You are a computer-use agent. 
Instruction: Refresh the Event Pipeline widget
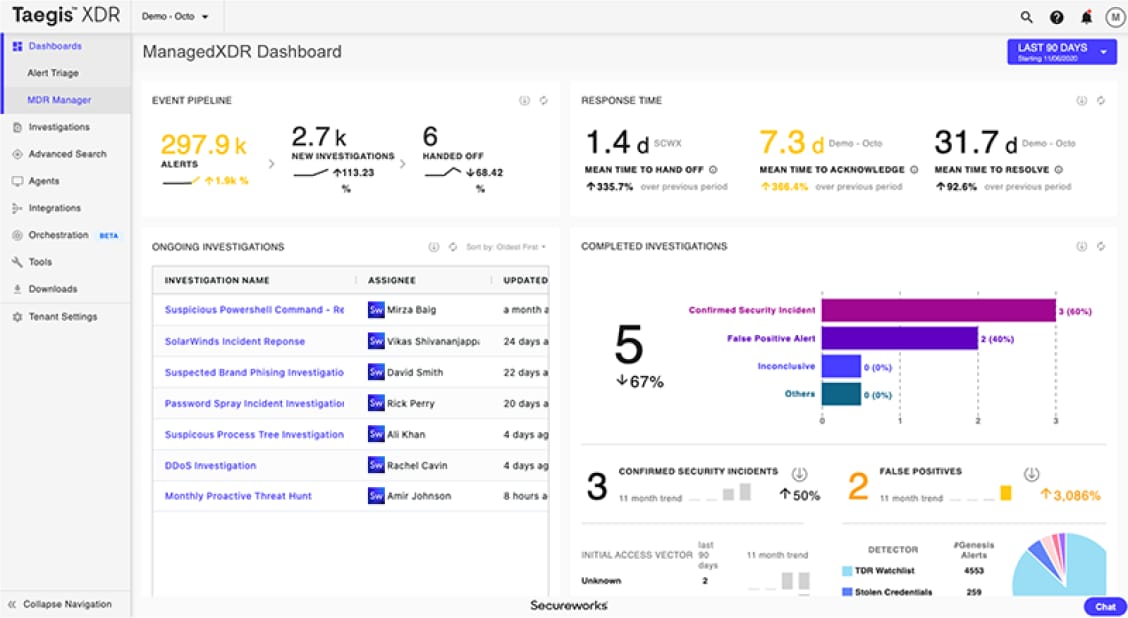pyautogui.click(x=544, y=101)
